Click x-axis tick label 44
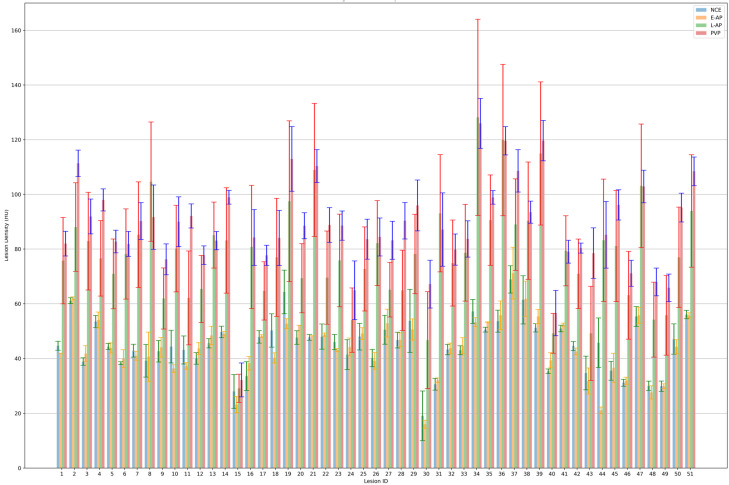 click(x=602, y=474)
